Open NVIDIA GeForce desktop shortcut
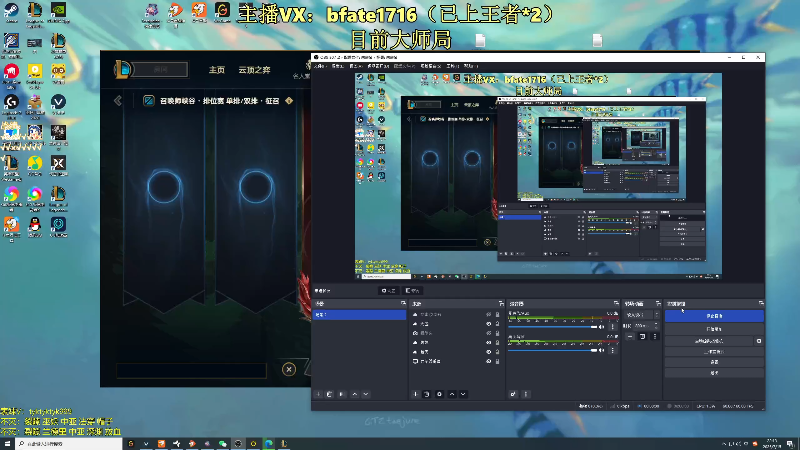The width and height of the screenshot is (800, 450). 58,12
